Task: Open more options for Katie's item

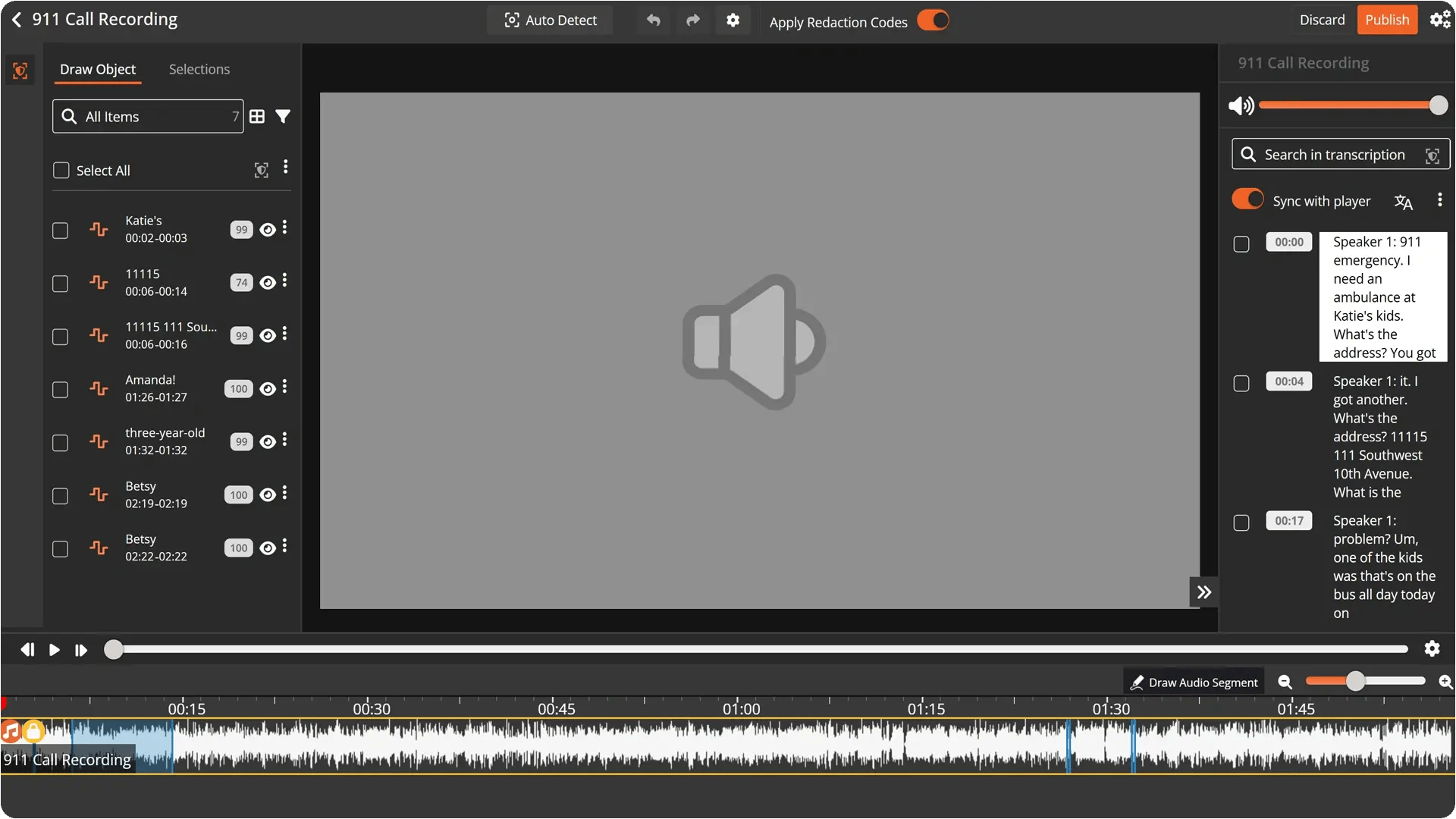Action: pyautogui.click(x=285, y=227)
